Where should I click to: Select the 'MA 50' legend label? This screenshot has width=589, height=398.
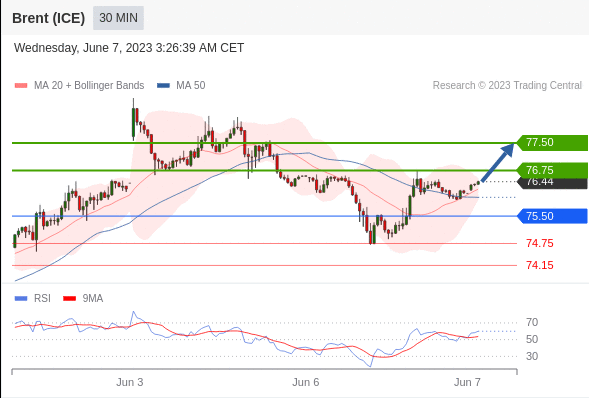(x=191, y=86)
